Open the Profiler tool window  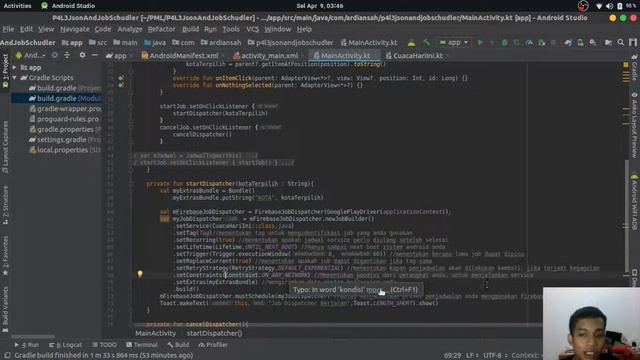(x=213, y=345)
